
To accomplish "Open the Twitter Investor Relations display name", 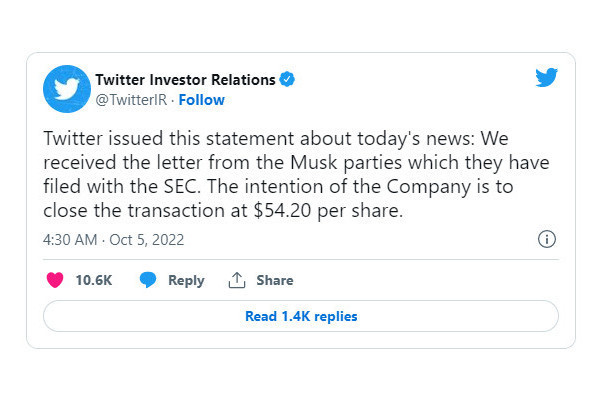I will (185, 80).
